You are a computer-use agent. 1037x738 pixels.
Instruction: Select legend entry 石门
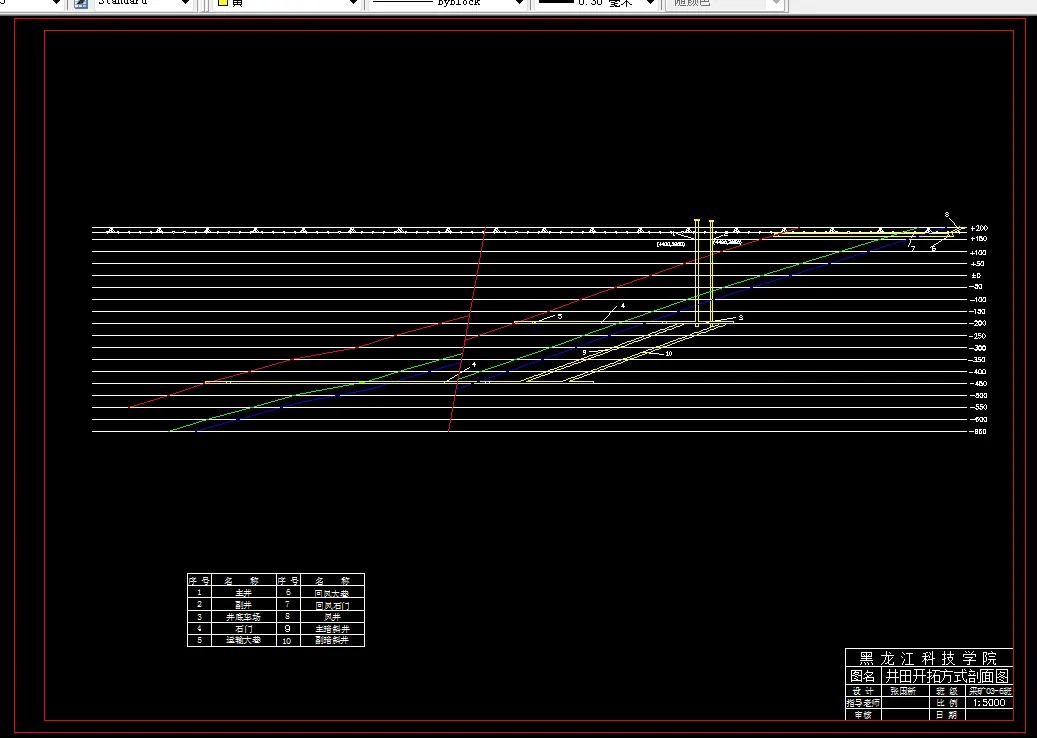click(x=243, y=629)
